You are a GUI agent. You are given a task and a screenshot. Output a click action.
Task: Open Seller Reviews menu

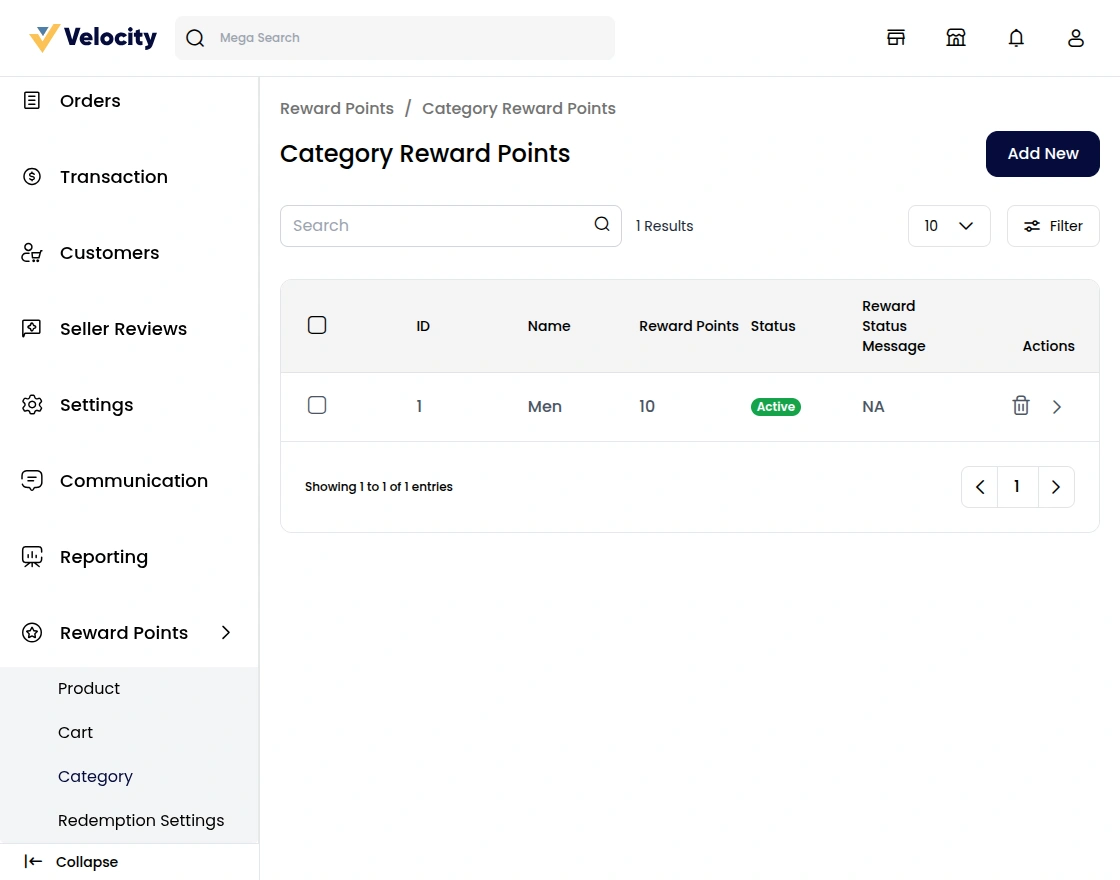(124, 329)
